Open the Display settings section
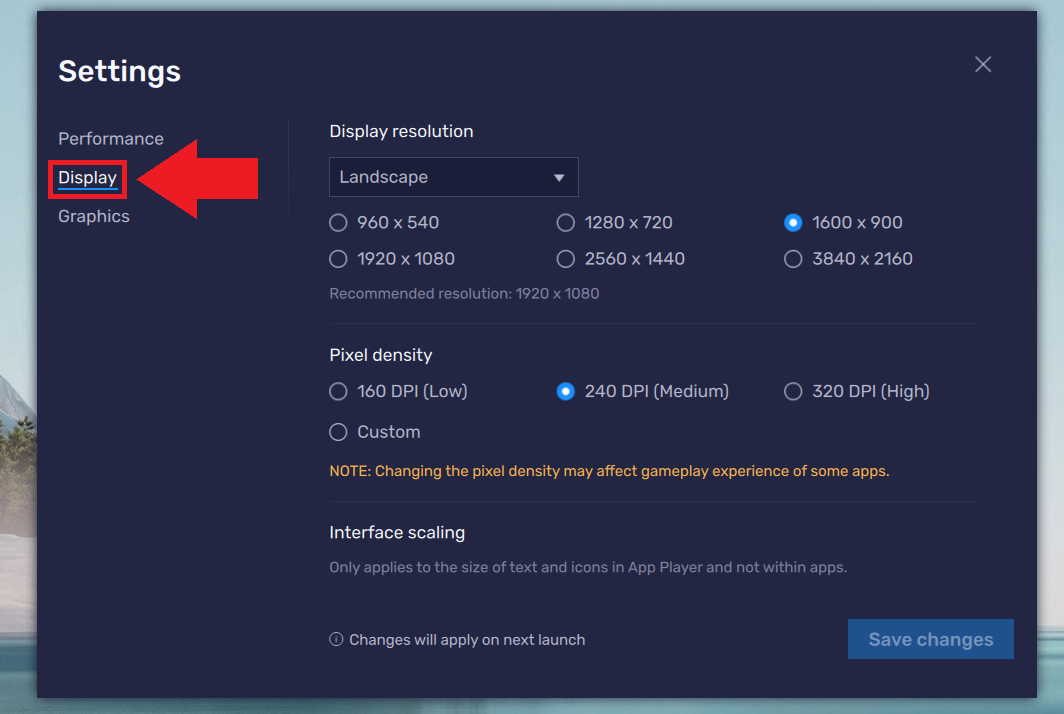The image size is (1064, 714). coord(87,178)
